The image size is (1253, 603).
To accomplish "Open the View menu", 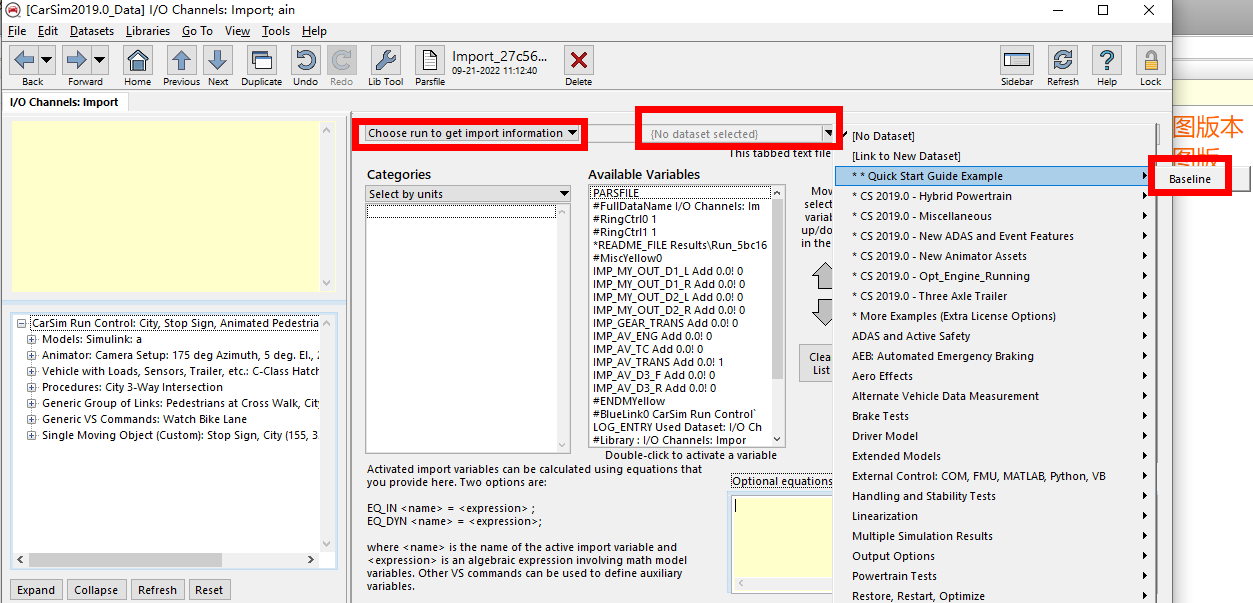I will (x=238, y=31).
